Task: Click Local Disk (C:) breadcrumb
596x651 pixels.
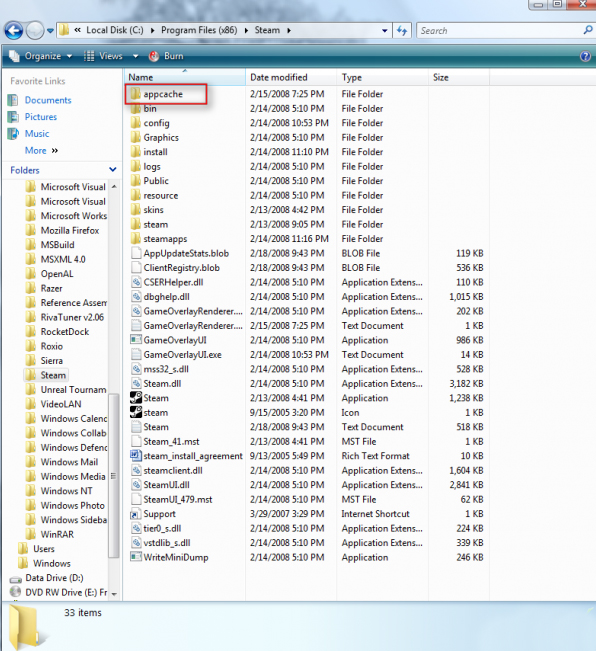Action: (115, 30)
